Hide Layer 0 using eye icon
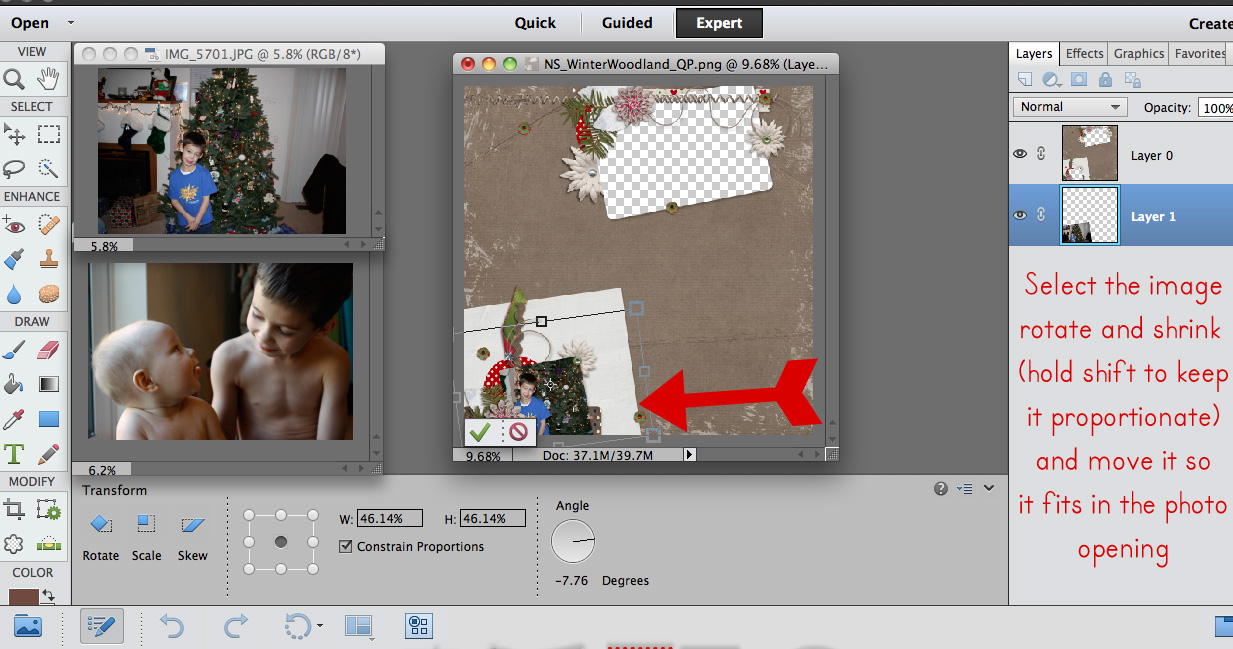Screen dimensions: 1233x649 (x=1020, y=154)
